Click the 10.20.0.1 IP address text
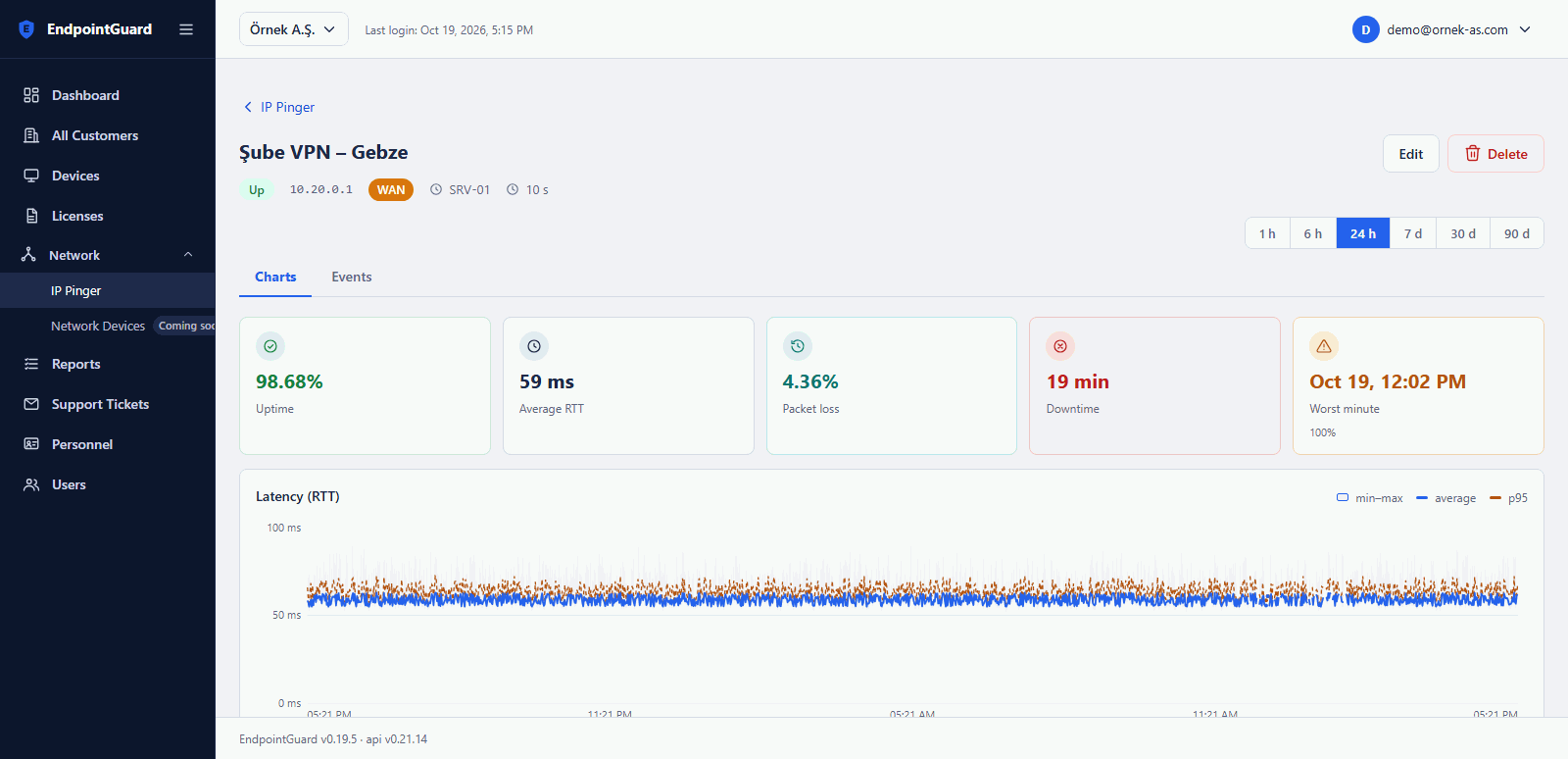Image resolution: width=1568 pixels, height=759 pixels. [321, 190]
